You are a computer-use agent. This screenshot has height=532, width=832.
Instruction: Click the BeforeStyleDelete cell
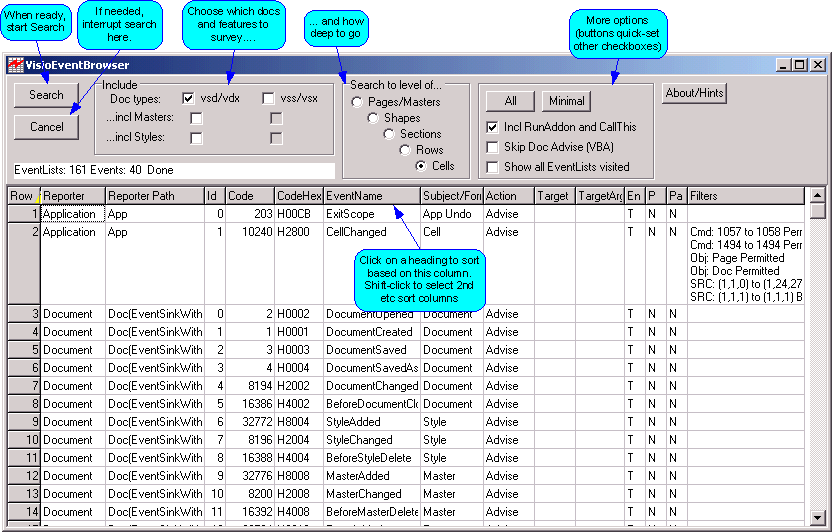click(371, 458)
